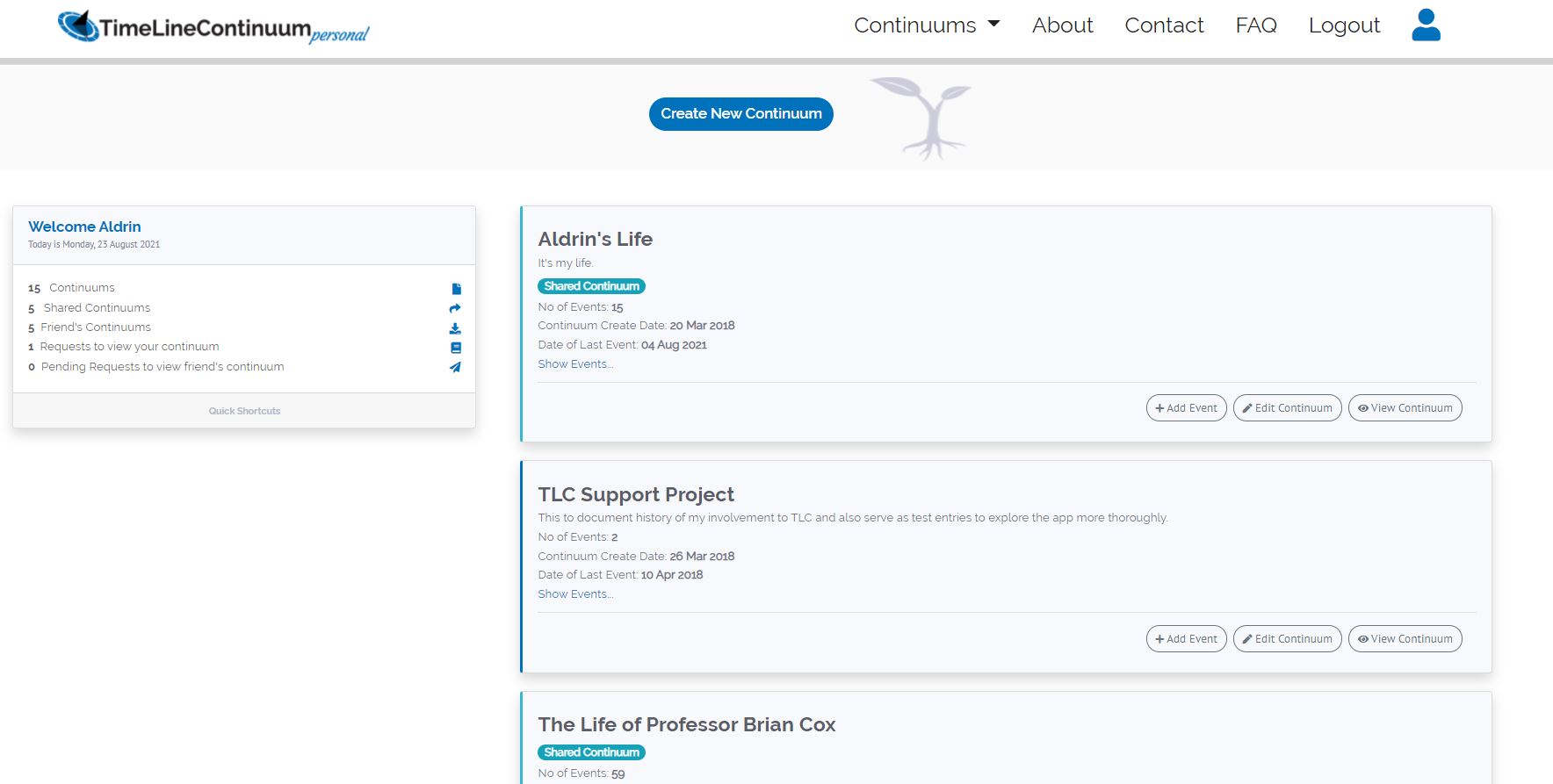Edit Continuum for TLC Support Project
This screenshot has height=784, width=1553.
coord(1287,639)
